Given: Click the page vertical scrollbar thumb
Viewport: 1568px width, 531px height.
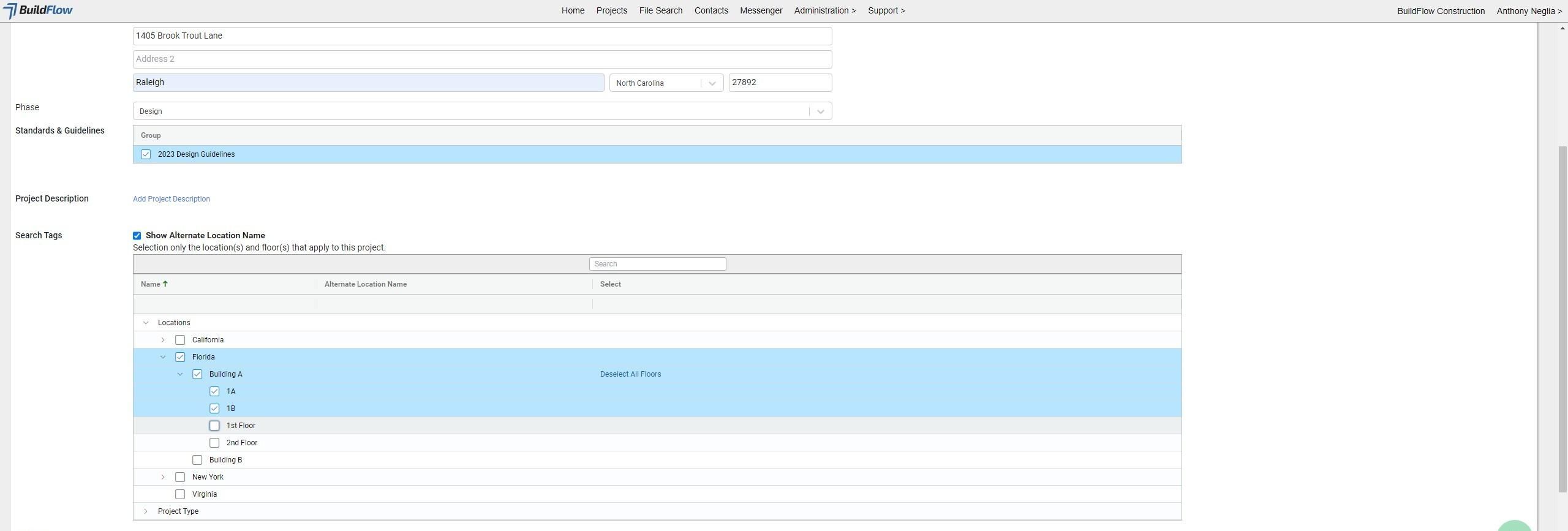Looking at the screenshot, I should point(1562,318).
